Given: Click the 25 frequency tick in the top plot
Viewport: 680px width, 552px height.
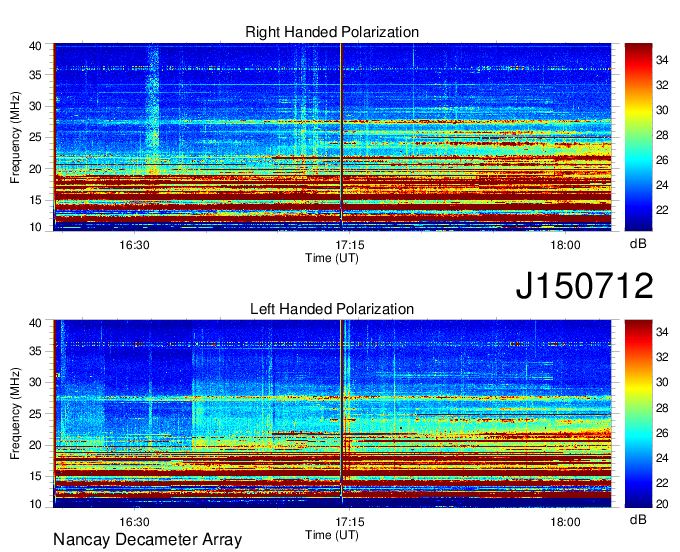Looking at the screenshot, I should click(35, 137).
